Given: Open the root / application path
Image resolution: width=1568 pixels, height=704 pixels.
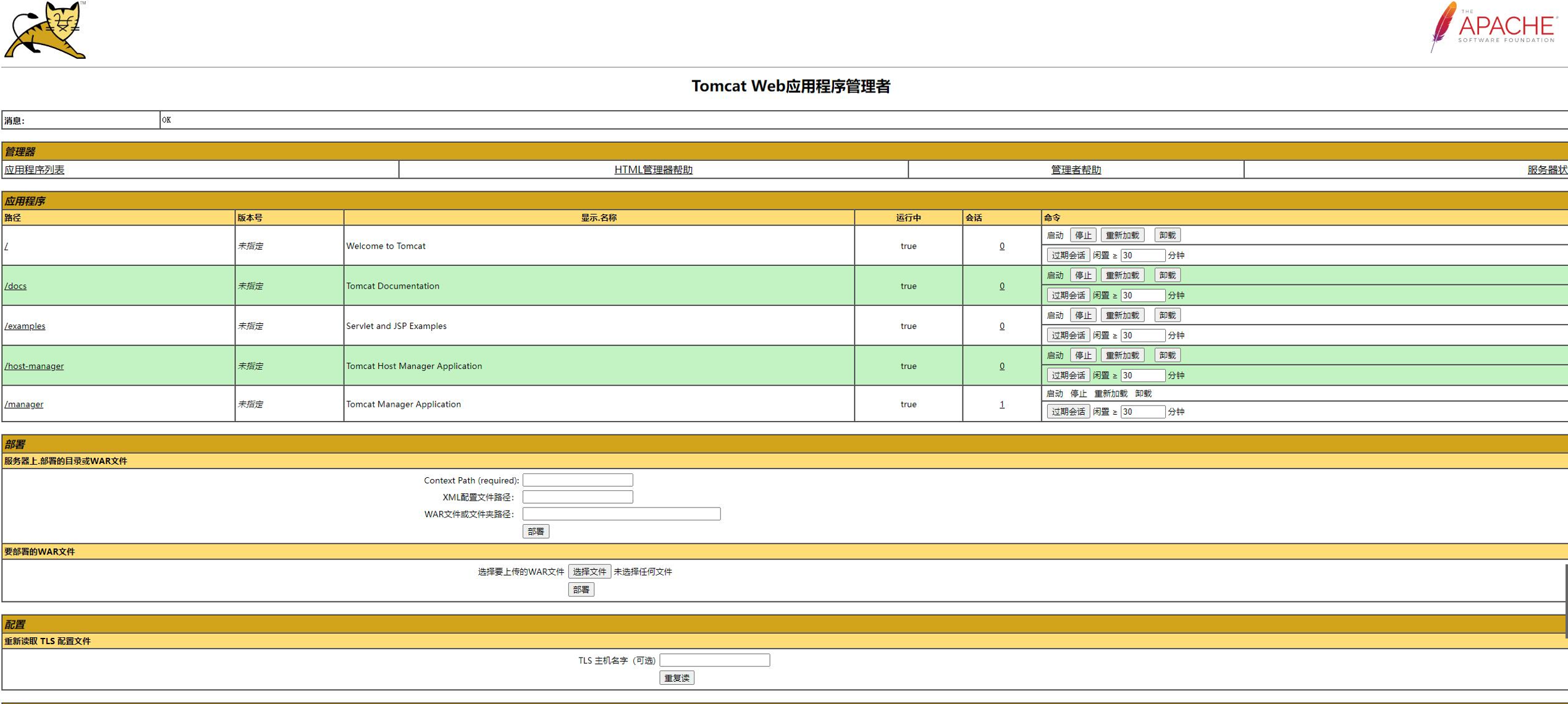Looking at the screenshot, I should 6,246.
